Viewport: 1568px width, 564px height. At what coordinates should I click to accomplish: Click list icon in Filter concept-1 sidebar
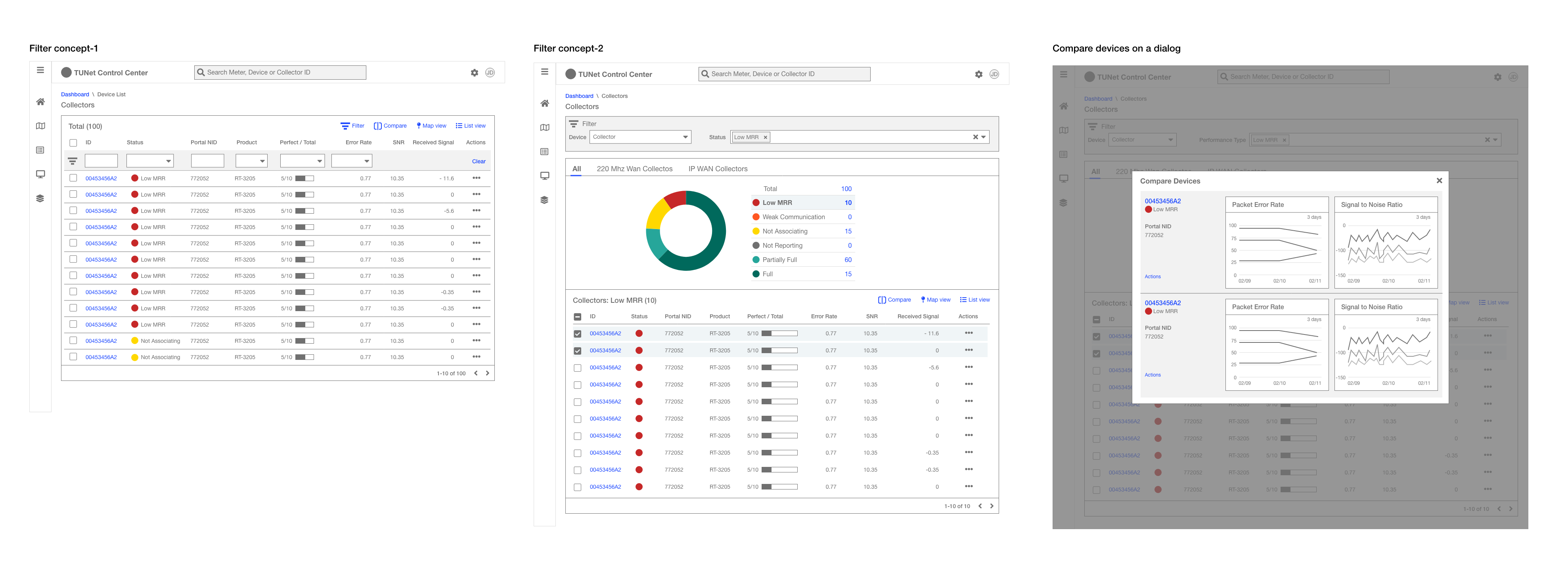click(x=40, y=150)
